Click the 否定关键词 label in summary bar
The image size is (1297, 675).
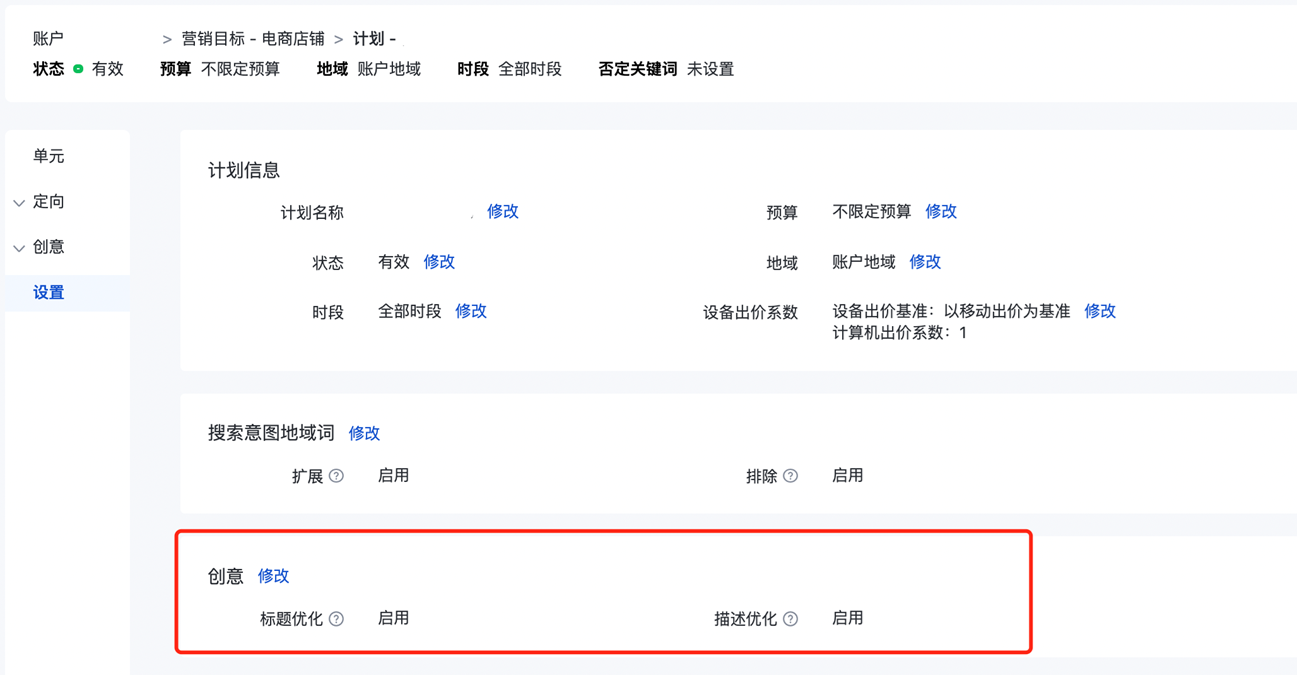[638, 69]
